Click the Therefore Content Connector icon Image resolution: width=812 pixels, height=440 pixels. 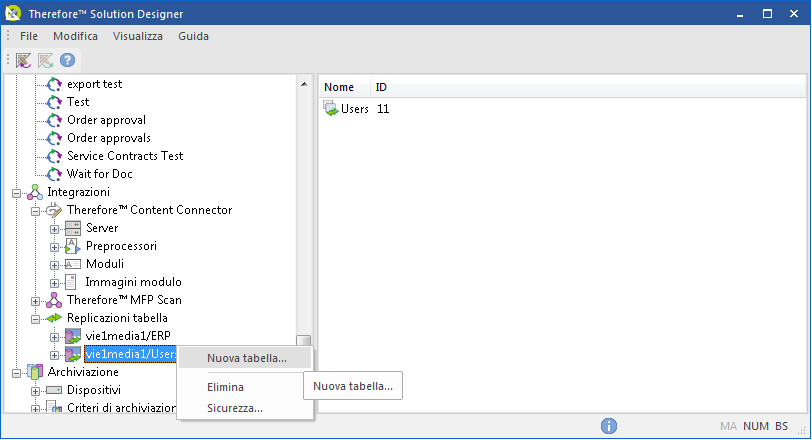point(54,210)
